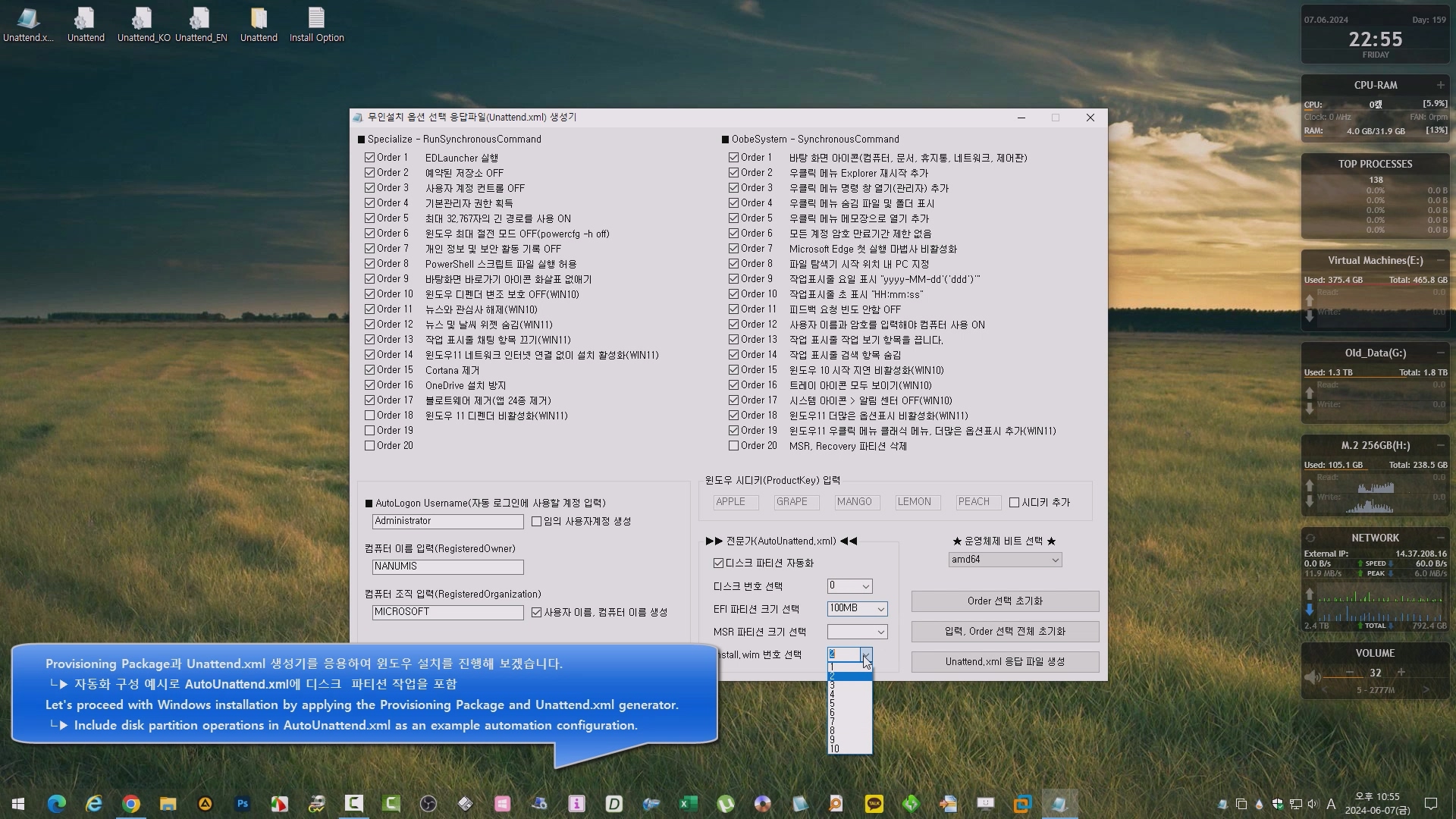Collapse the NETWORK widget
This screenshot has height=819, width=1456.
1440,538
